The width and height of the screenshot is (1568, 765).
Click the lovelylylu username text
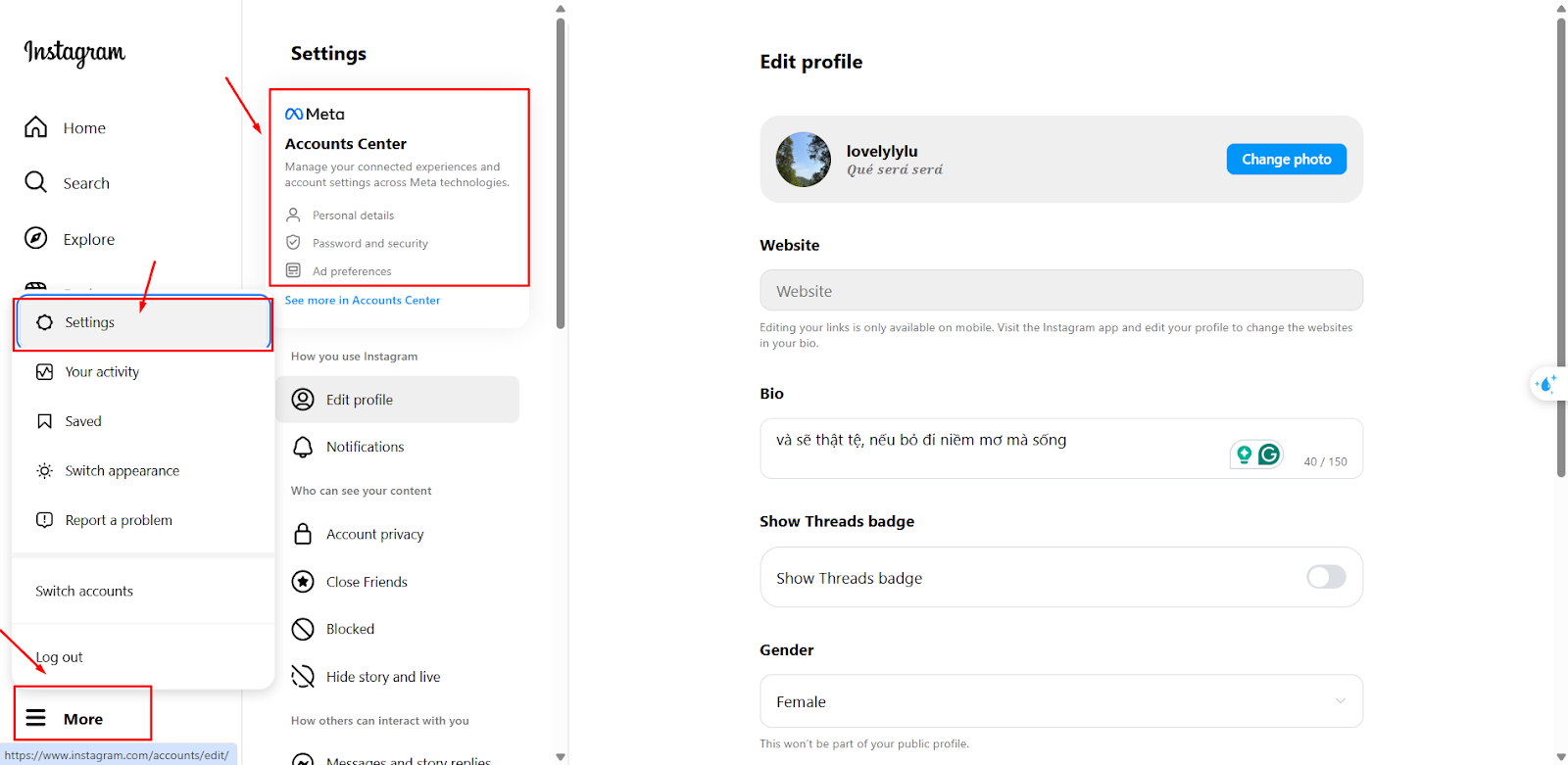(x=882, y=151)
